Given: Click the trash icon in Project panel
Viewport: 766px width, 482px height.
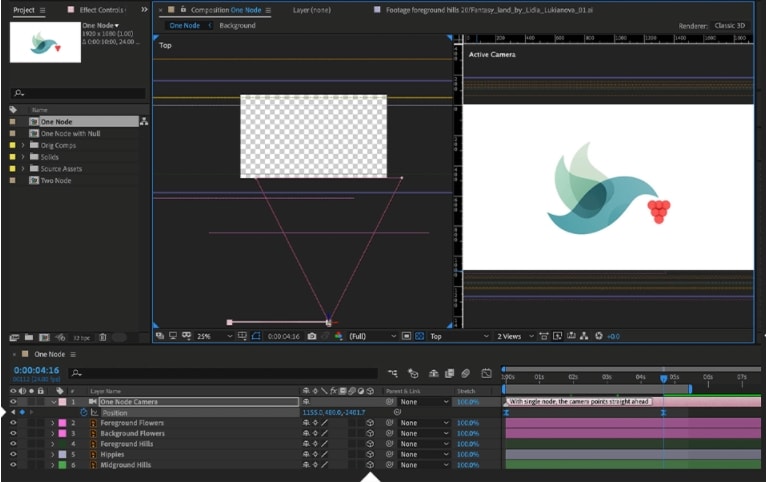Looking at the screenshot, I should pos(103,337).
